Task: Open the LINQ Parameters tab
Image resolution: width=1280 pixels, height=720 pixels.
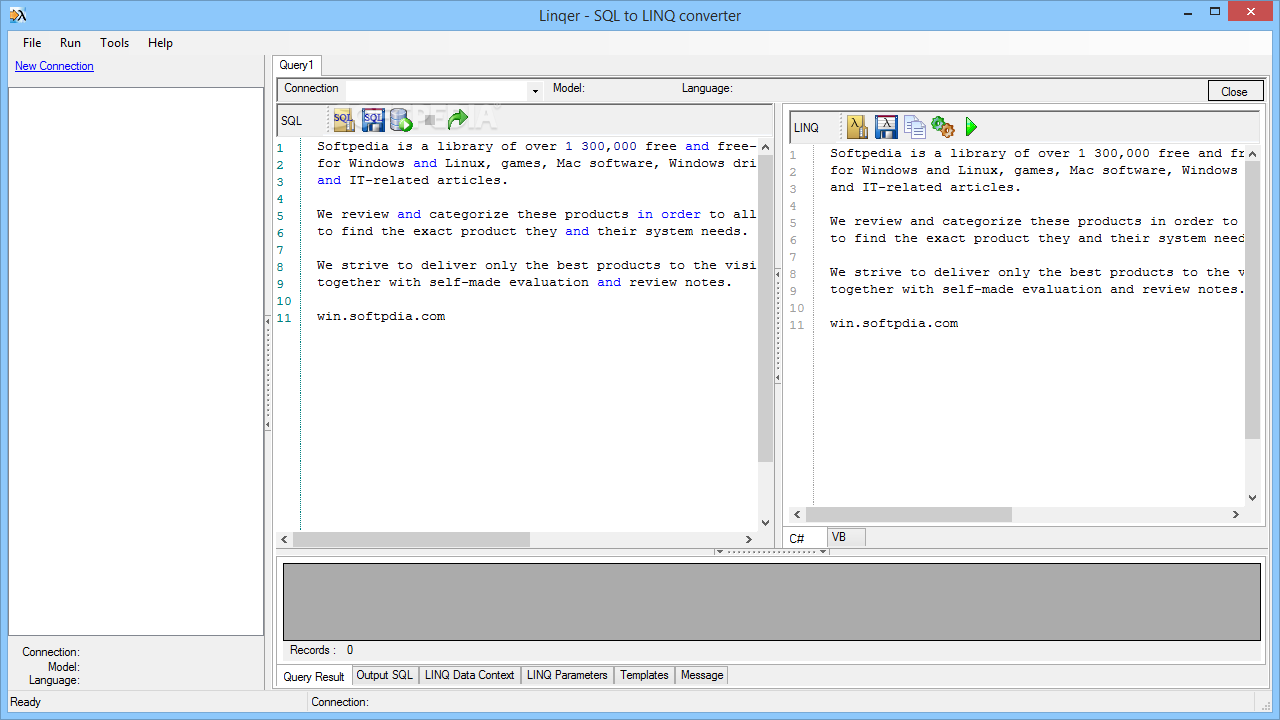Action: tap(567, 675)
